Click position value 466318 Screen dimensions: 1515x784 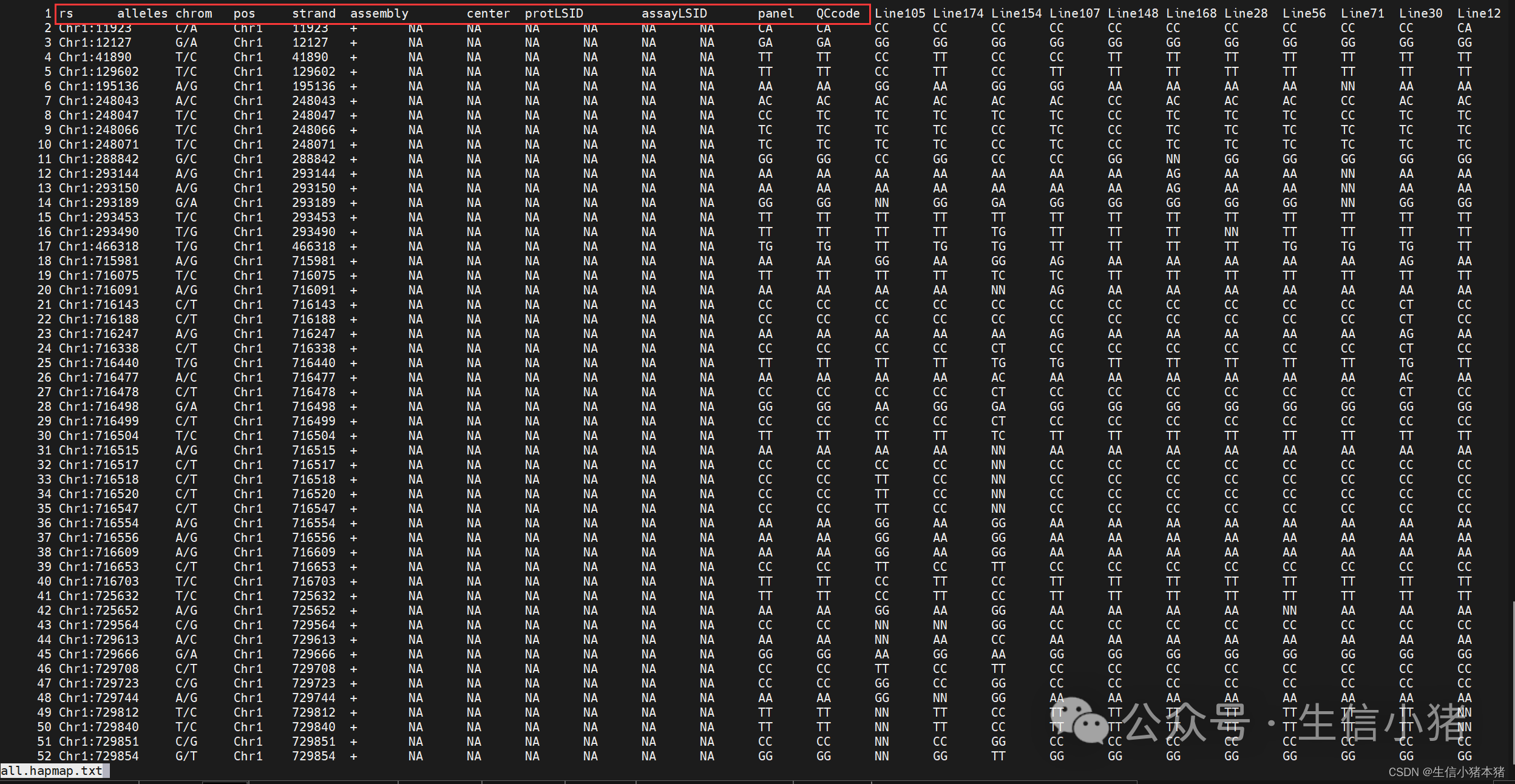(x=313, y=246)
